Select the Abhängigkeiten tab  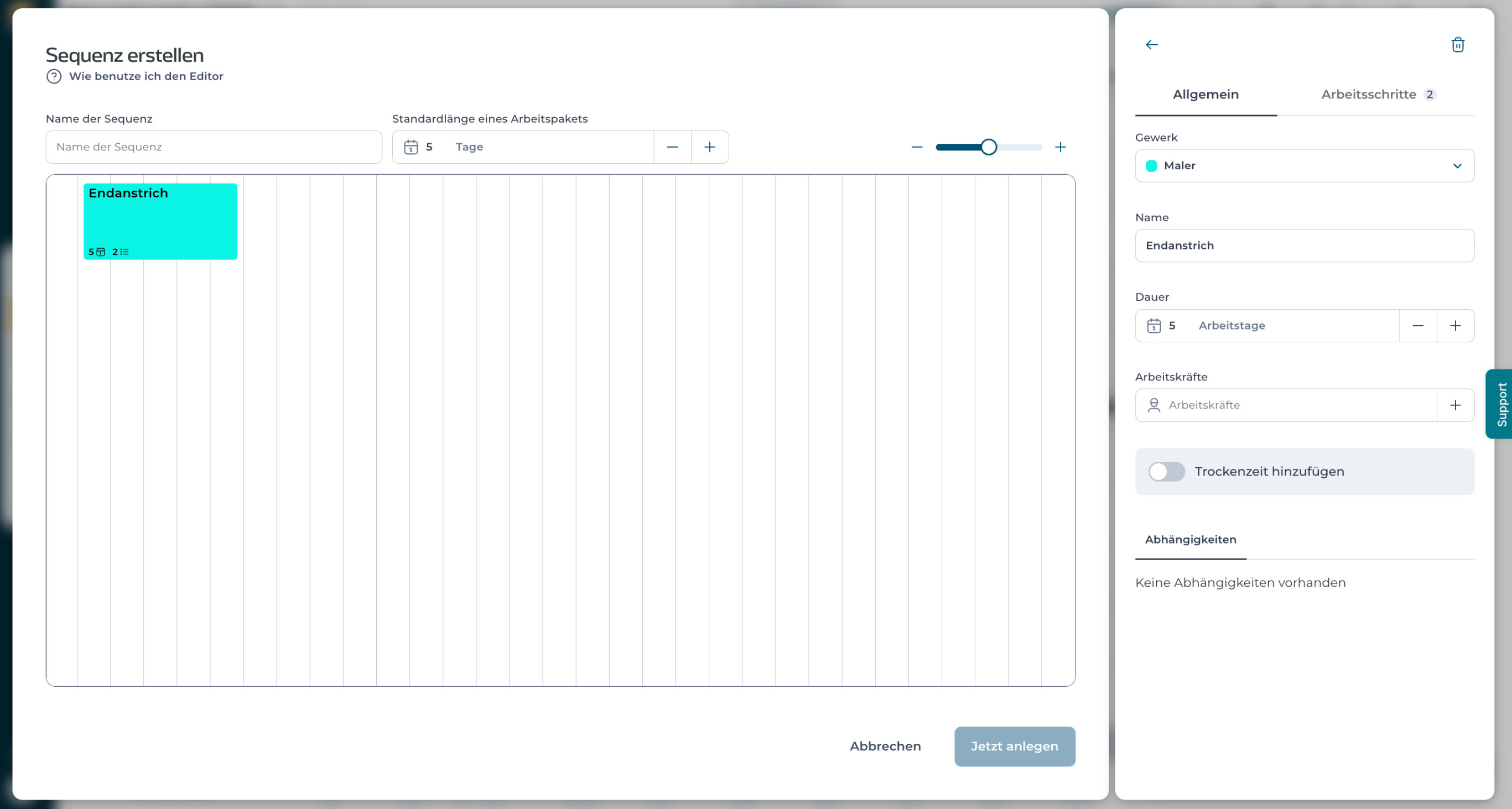(1191, 540)
